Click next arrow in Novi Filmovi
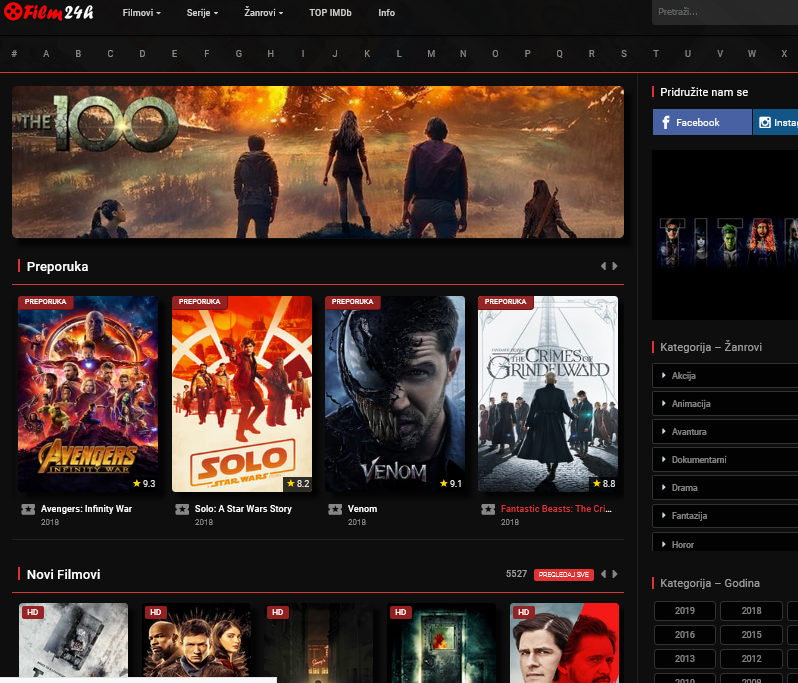Image resolution: width=798 pixels, height=683 pixels. click(x=615, y=574)
